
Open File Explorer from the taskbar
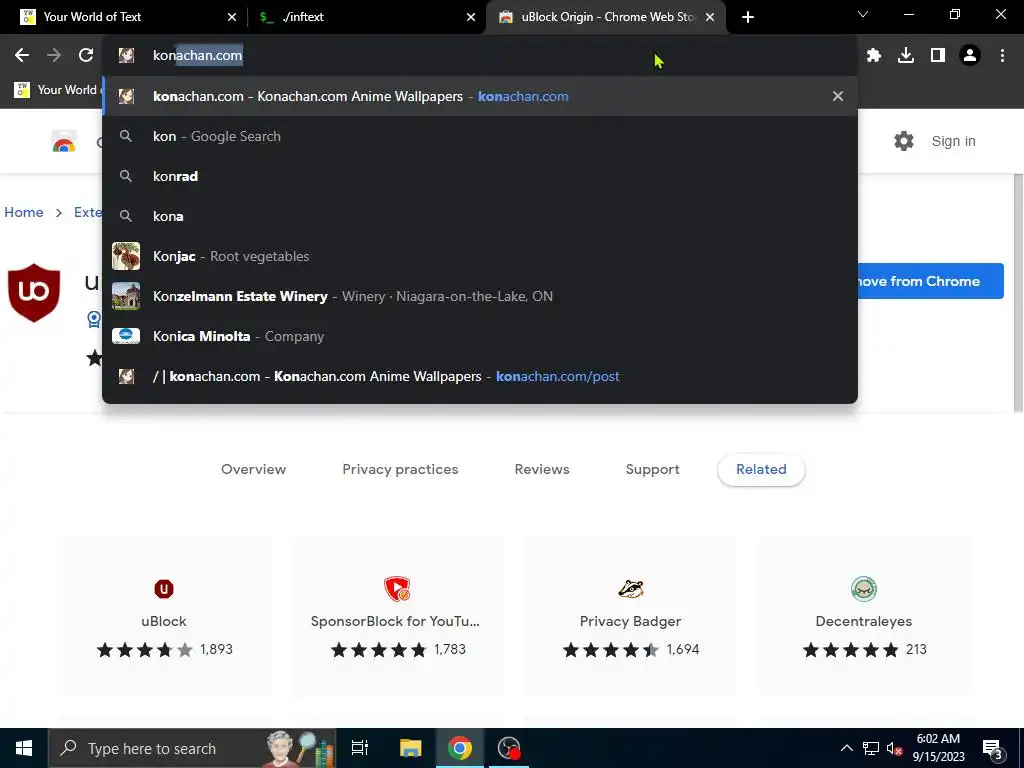coord(411,748)
